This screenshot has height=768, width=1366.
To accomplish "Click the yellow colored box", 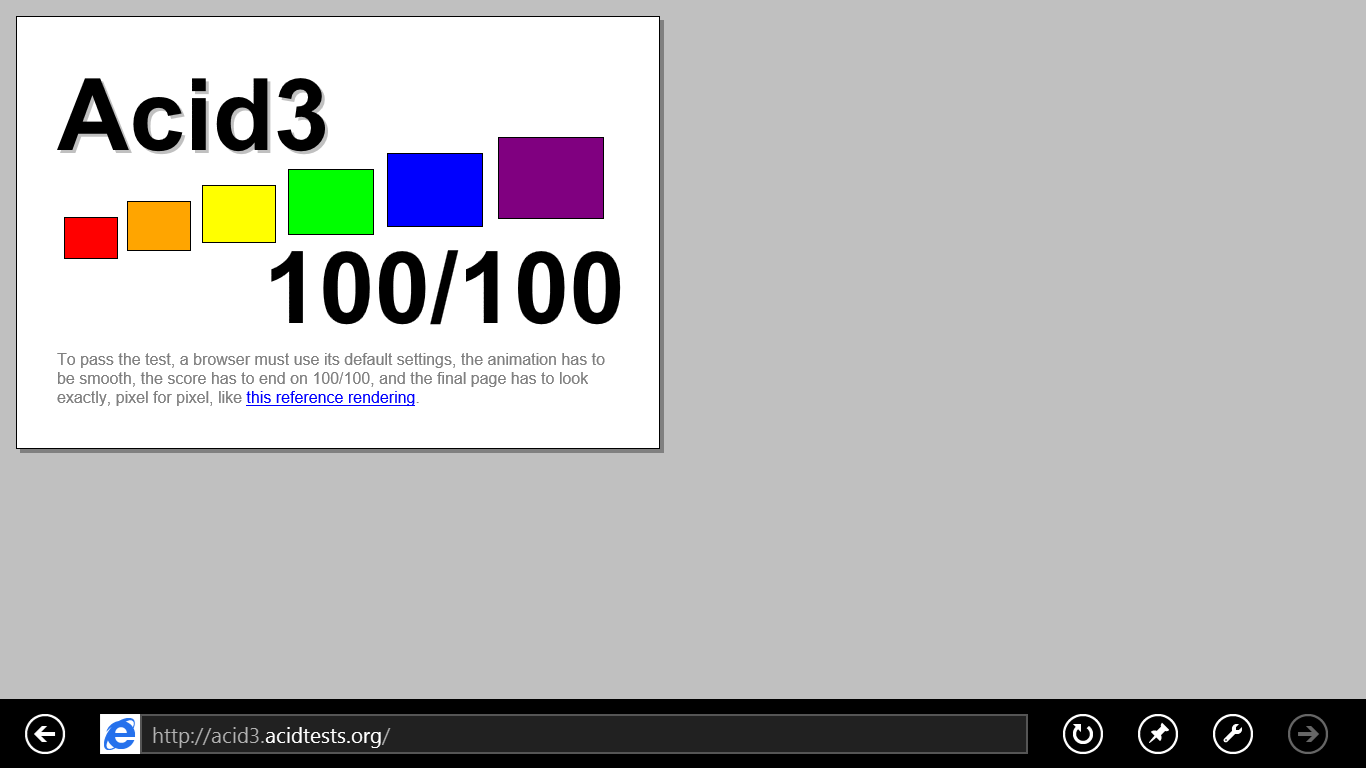I will 239,214.
